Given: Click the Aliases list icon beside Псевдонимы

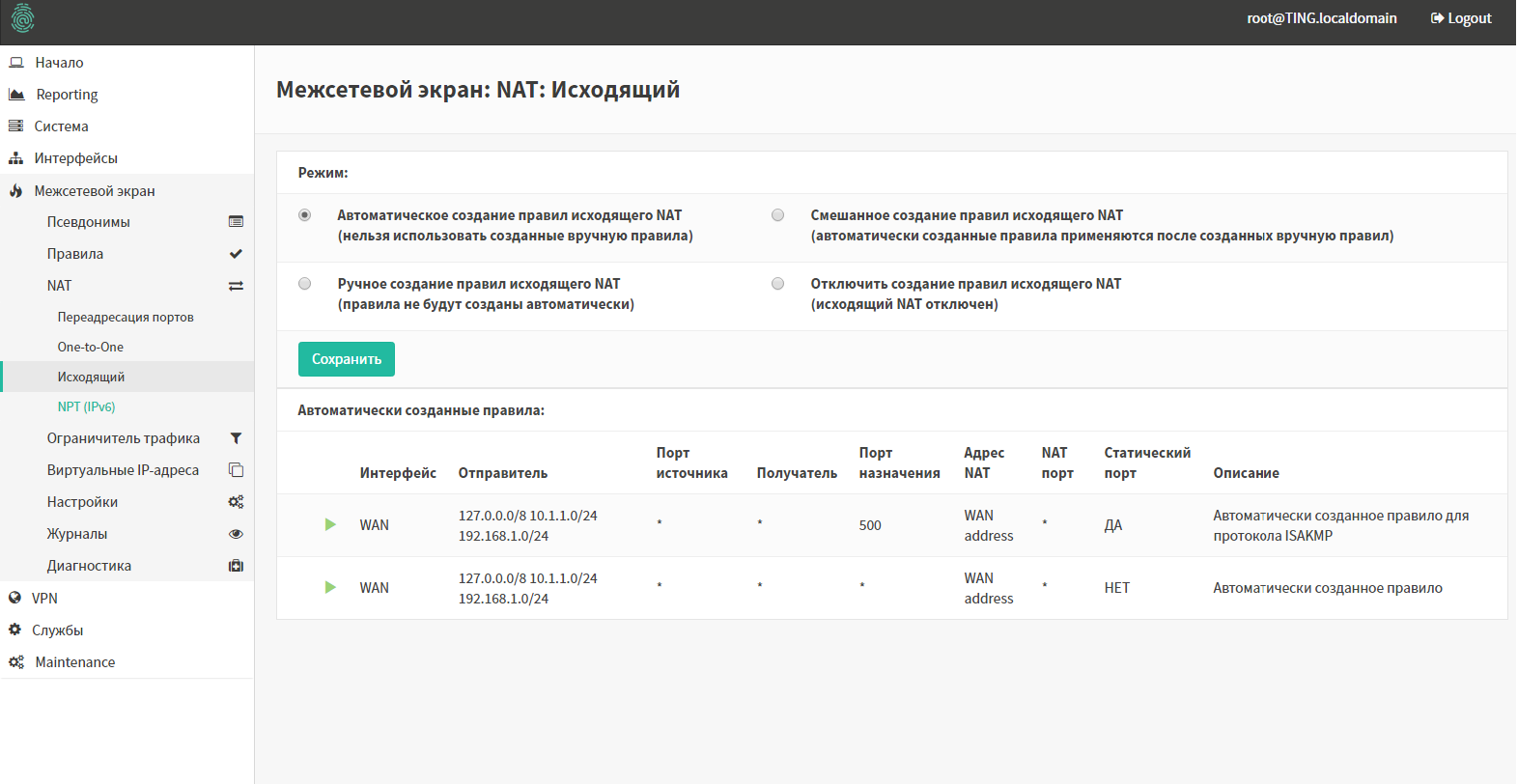Looking at the screenshot, I should tap(236, 222).
